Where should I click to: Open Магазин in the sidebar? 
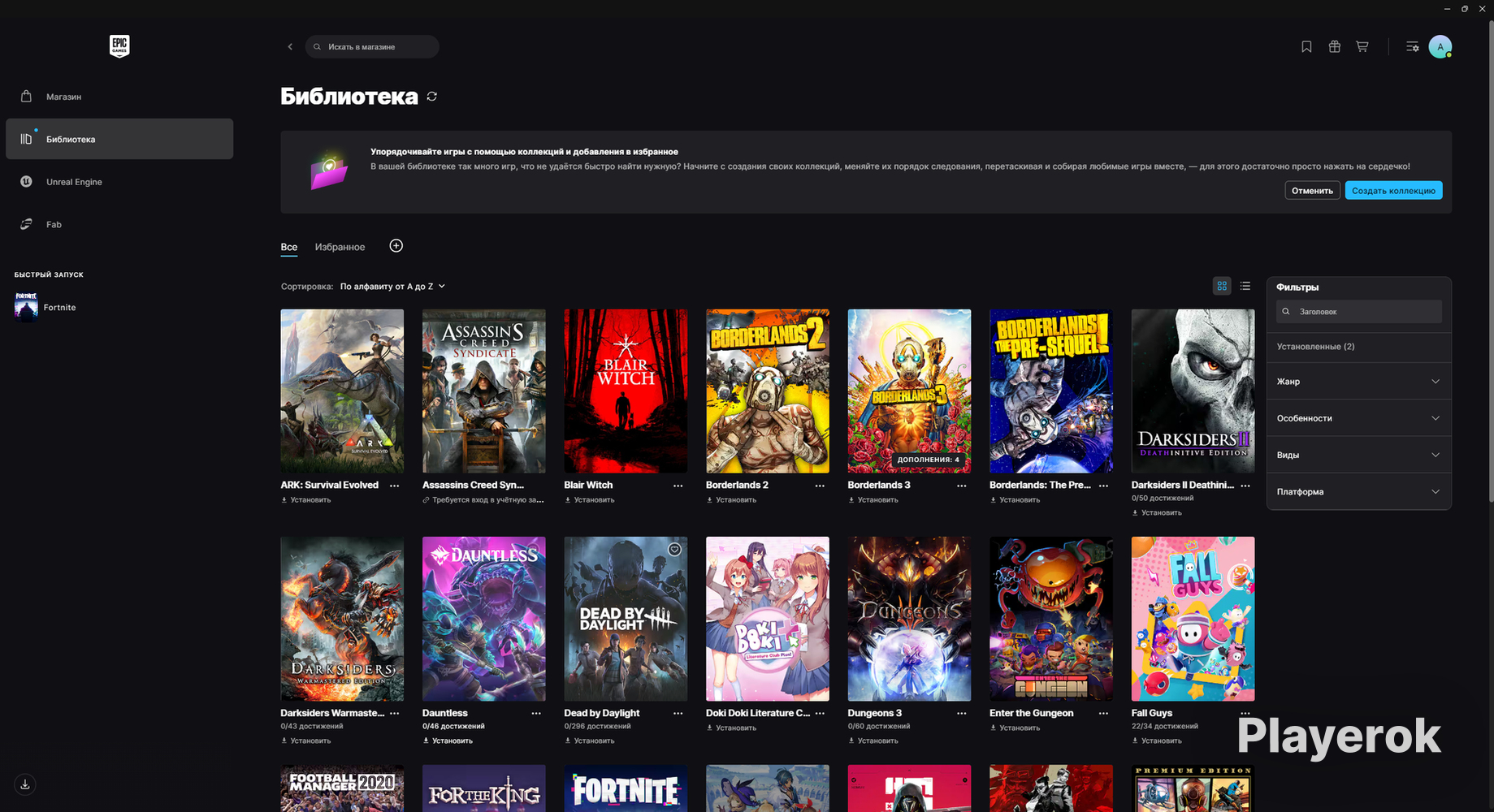coord(119,97)
